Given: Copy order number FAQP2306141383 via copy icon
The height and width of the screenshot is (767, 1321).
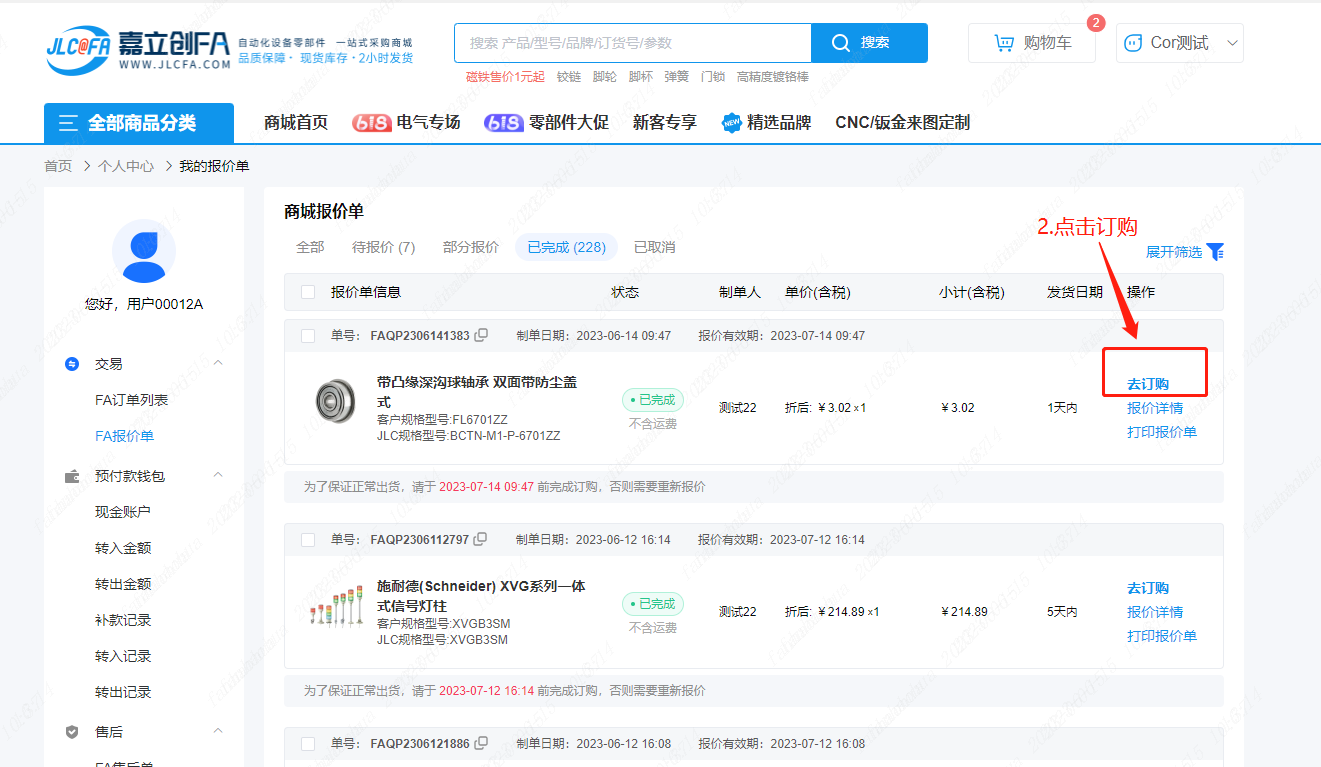Looking at the screenshot, I should pos(481,335).
